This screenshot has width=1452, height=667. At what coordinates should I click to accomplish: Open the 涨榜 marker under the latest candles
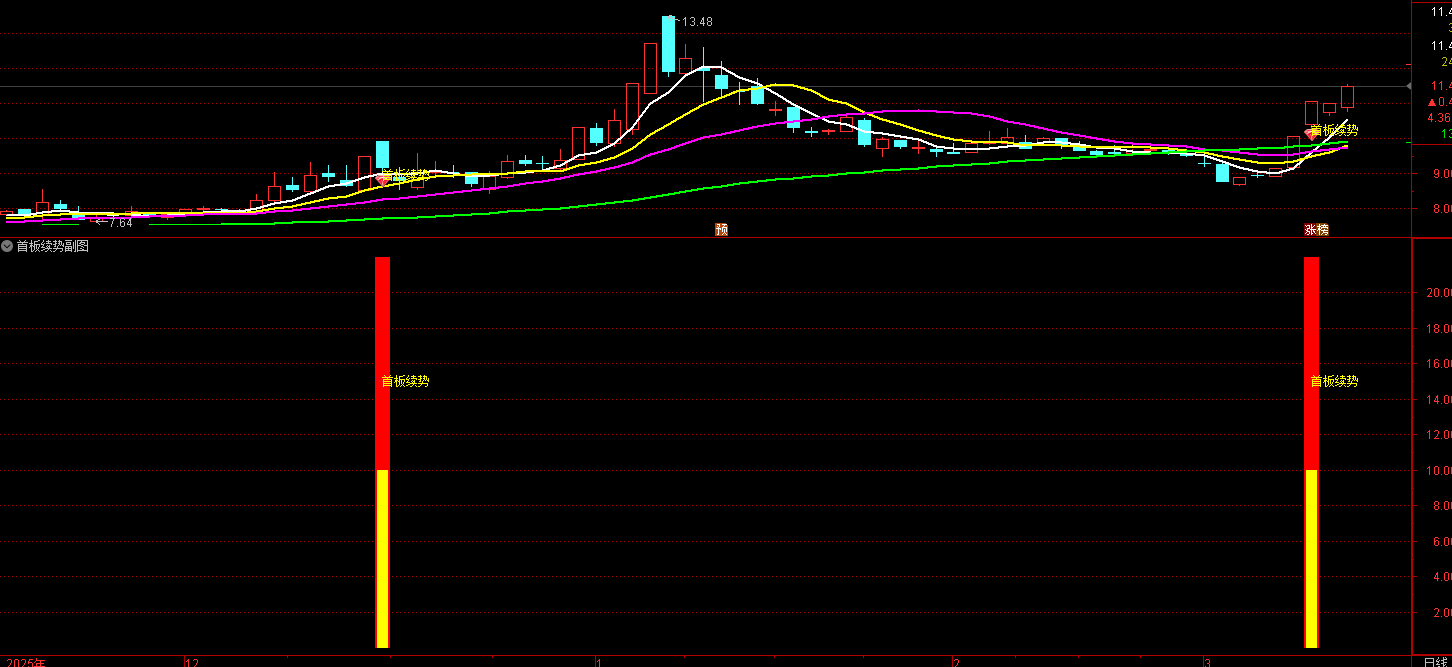1316,229
